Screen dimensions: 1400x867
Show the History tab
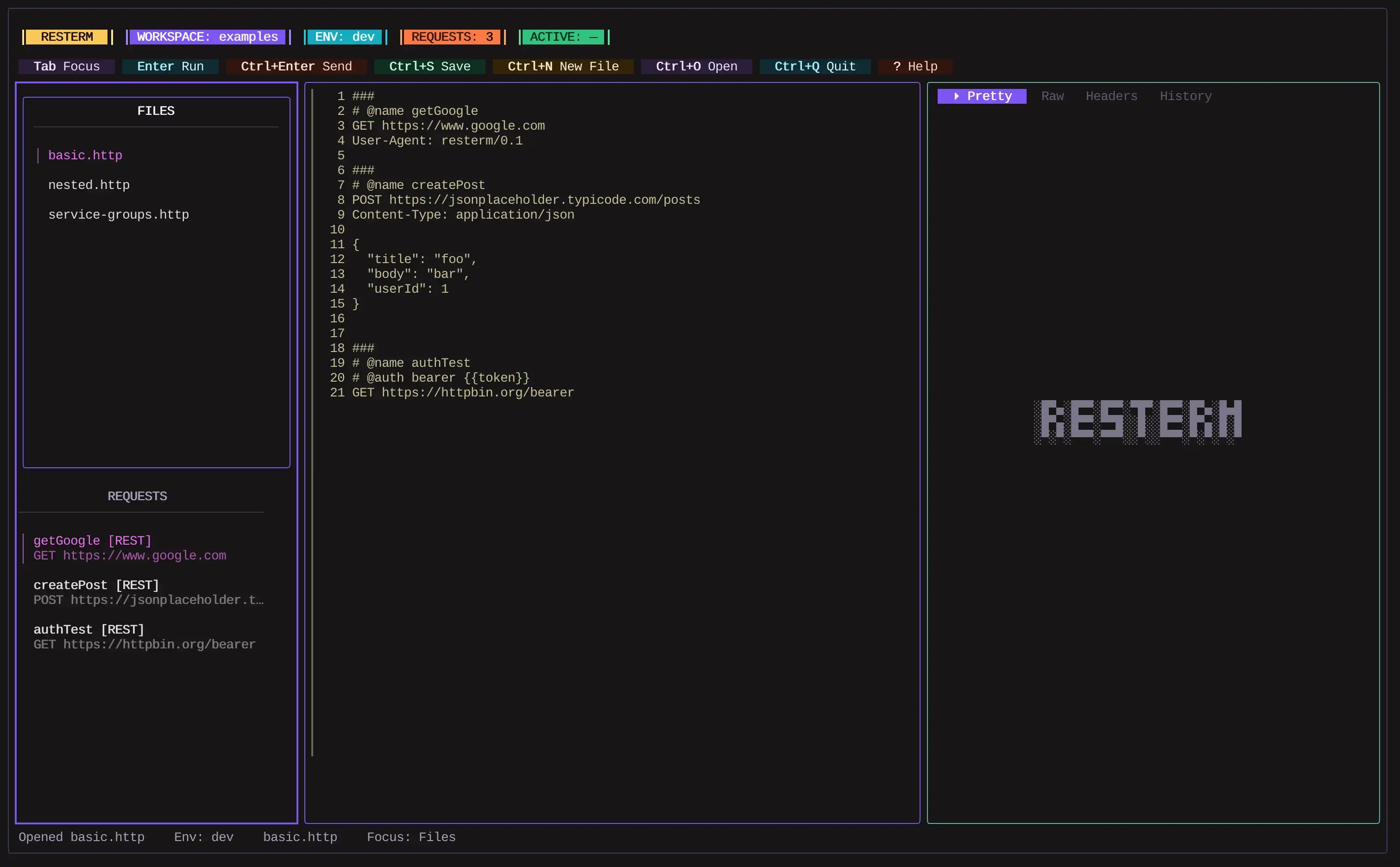[1186, 96]
